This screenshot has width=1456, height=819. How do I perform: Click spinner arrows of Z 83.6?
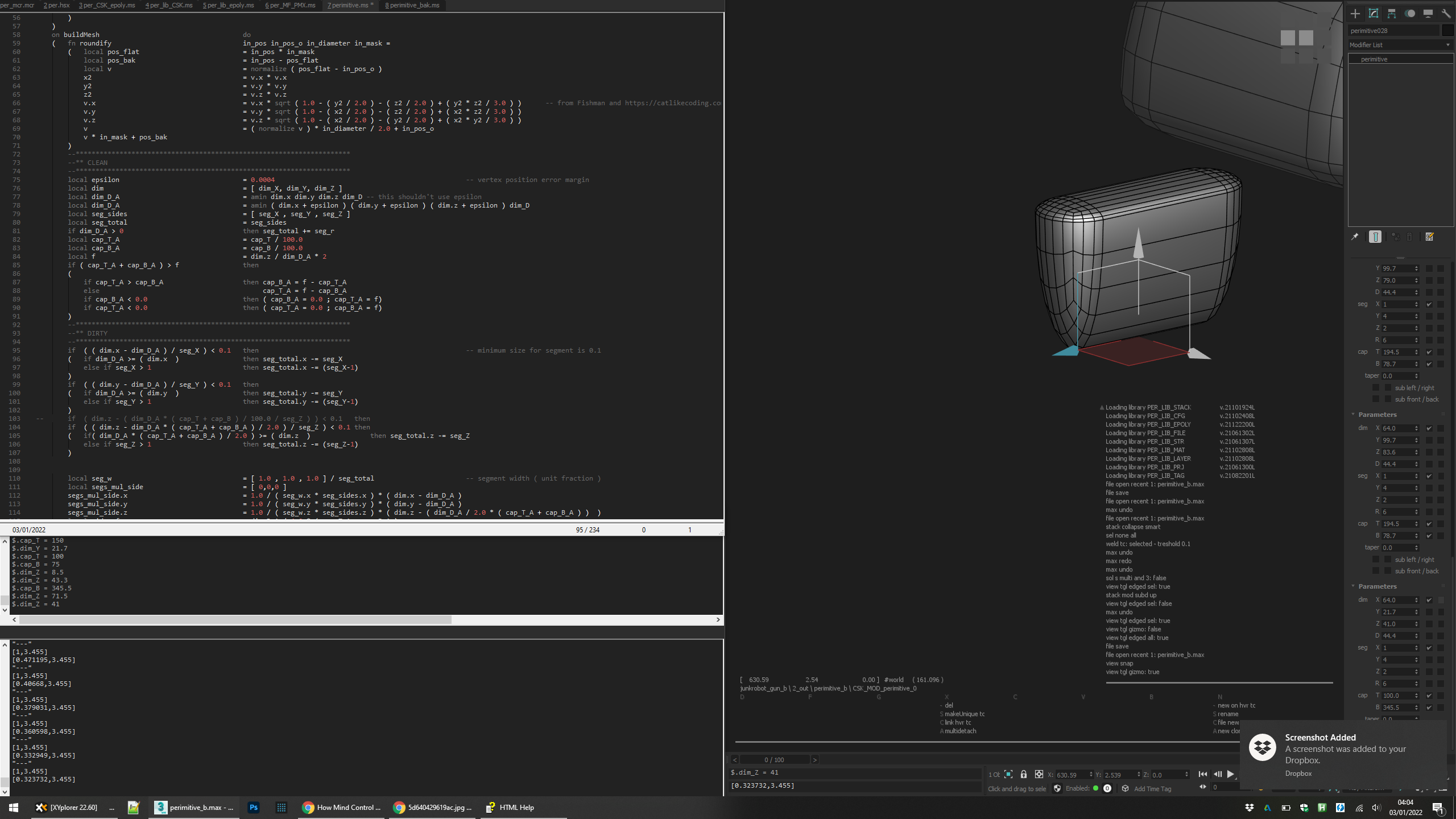coord(1416,452)
